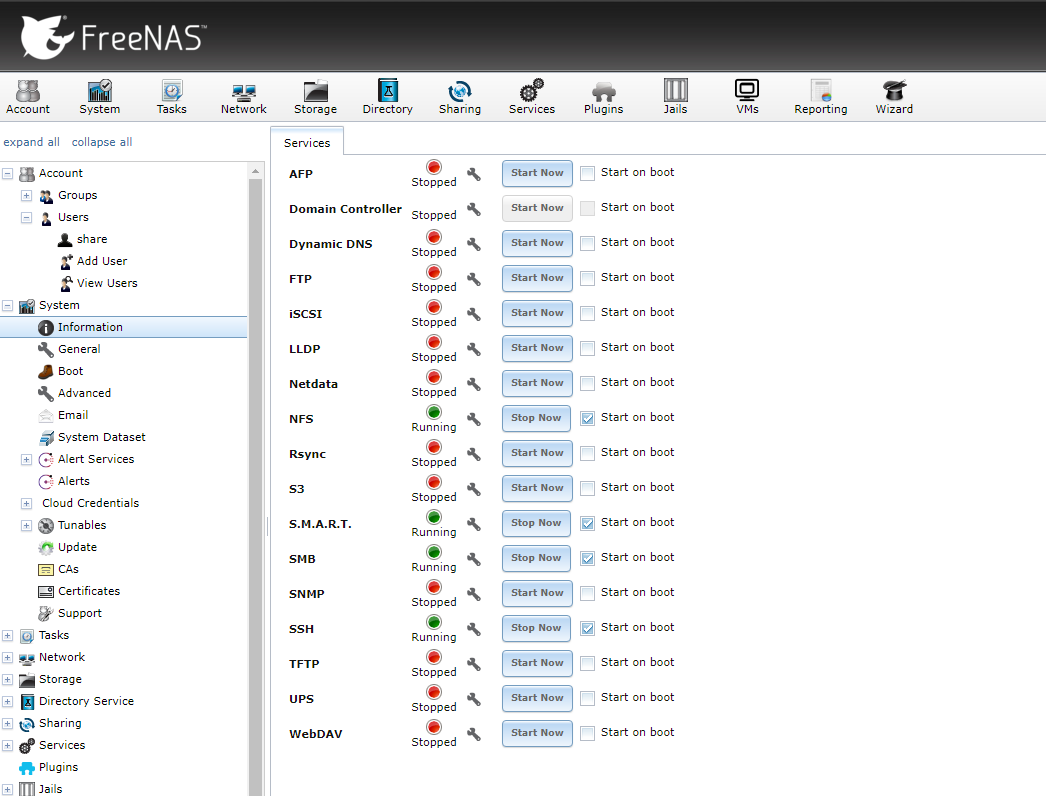Click the S.M.A.R.T. settings wrench icon
Image resolution: width=1046 pixels, height=796 pixels.
(x=474, y=524)
